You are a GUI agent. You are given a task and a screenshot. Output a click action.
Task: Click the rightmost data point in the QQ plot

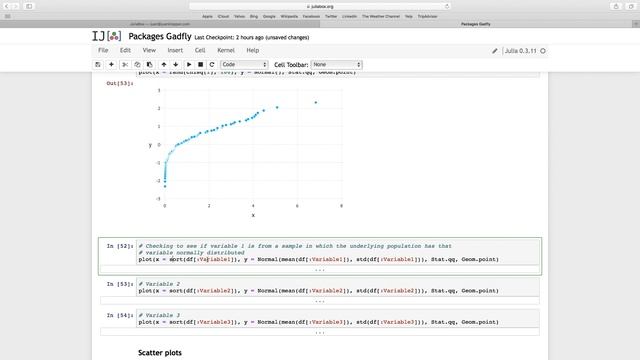tap(316, 102)
